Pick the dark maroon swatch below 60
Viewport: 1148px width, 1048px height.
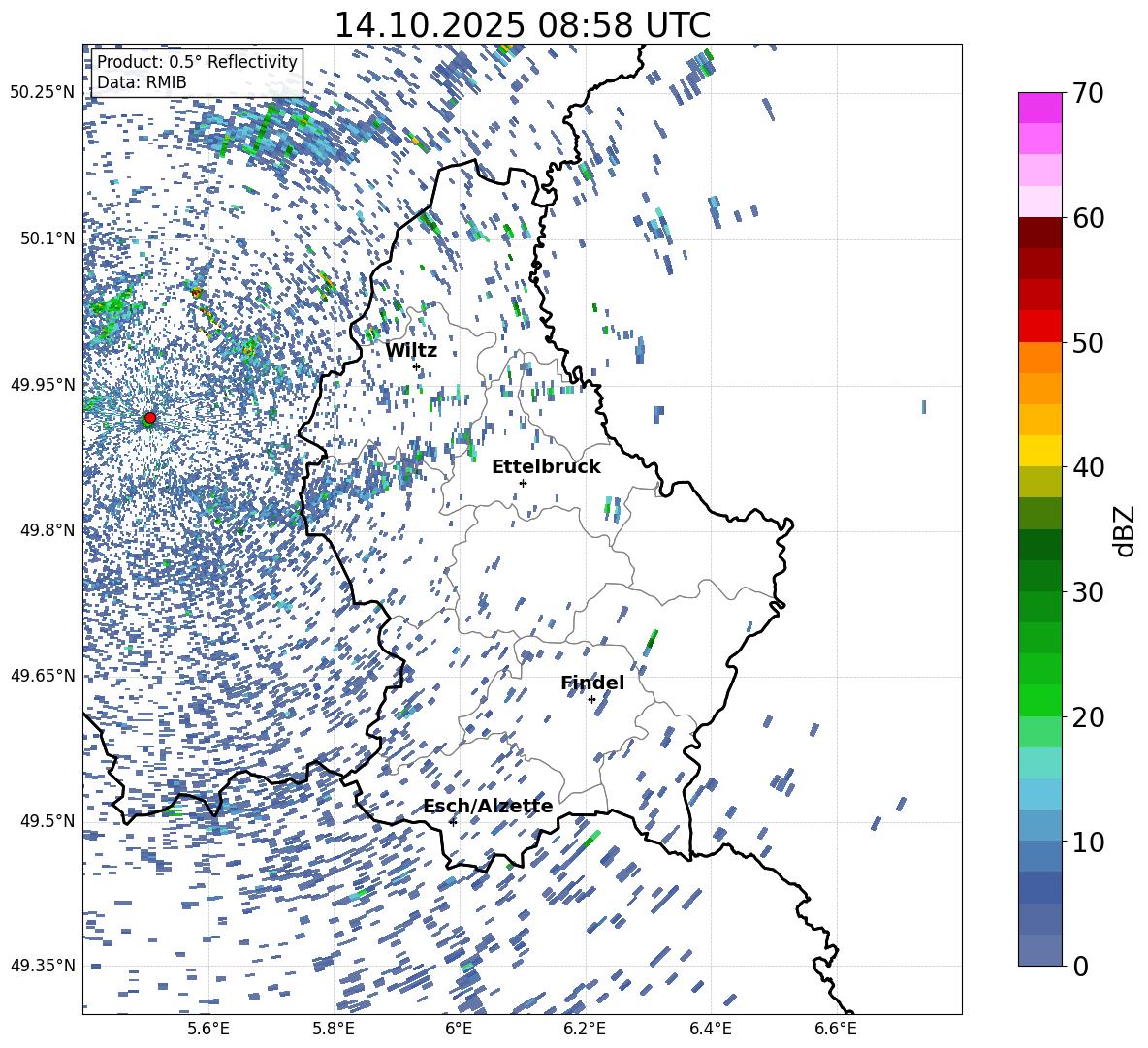[x=1040, y=233]
